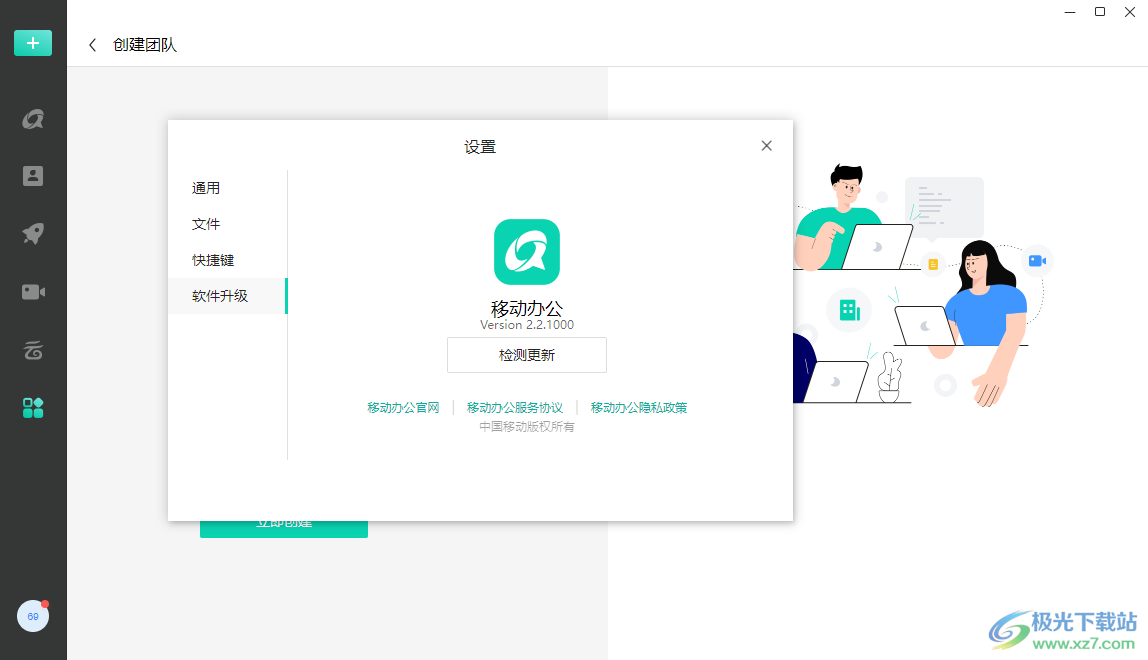The width and height of the screenshot is (1148, 660).
Task: Select the 通用 settings tab
Action: [x=227, y=188]
